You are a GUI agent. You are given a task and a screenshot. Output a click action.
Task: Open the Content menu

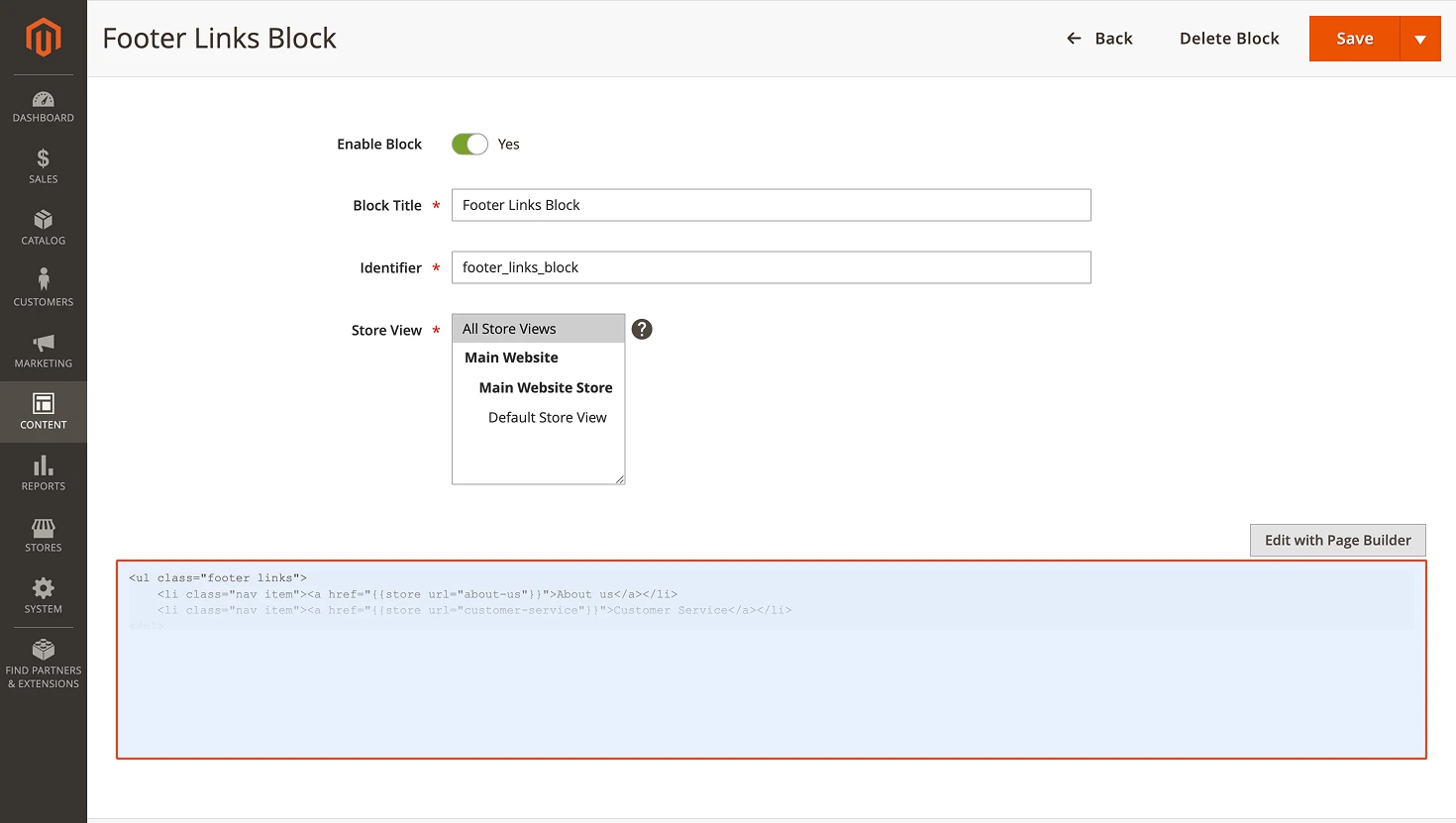(43, 411)
